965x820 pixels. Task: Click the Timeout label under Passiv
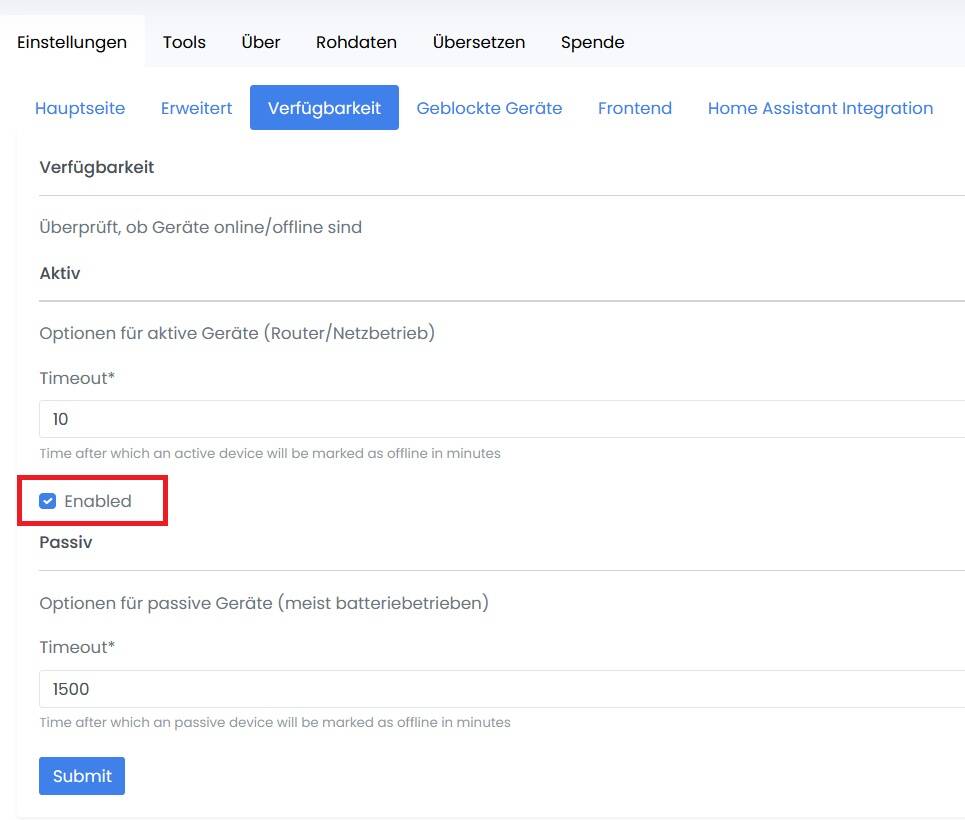tap(76, 647)
